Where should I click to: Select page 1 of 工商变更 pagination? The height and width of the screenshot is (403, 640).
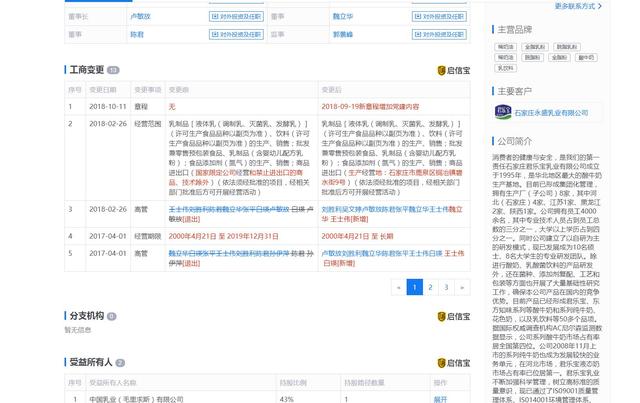[414, 287]
